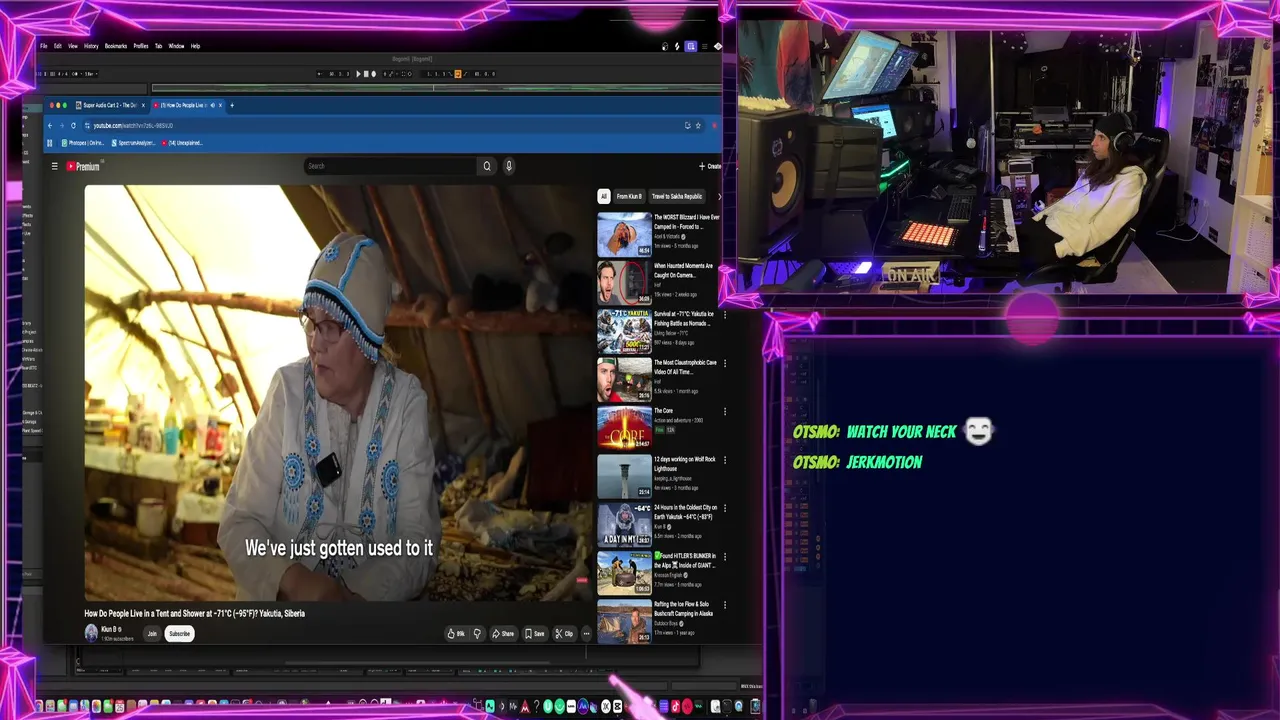Dislike the video with thumbs down

[x=476, y=633]
